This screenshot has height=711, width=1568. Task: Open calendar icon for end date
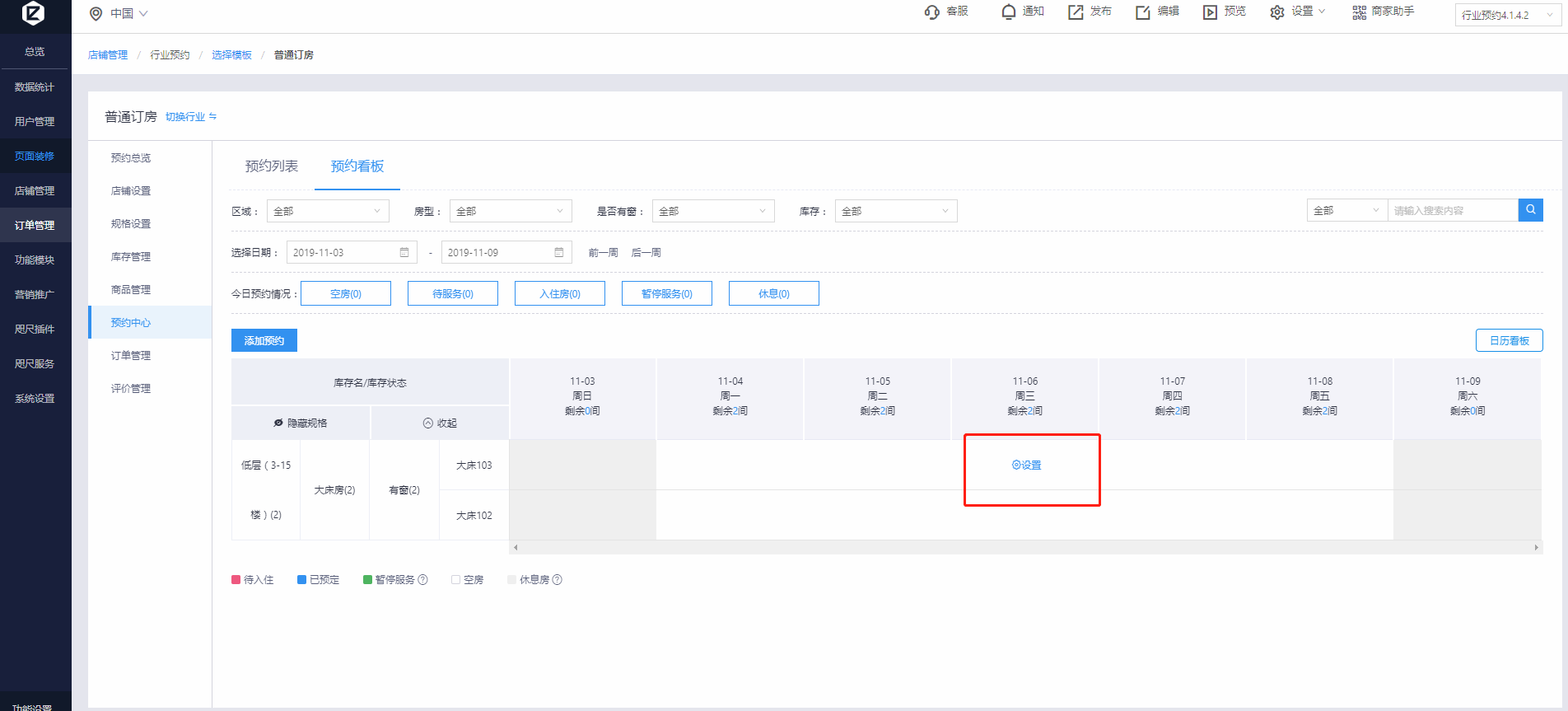(559, 252)
